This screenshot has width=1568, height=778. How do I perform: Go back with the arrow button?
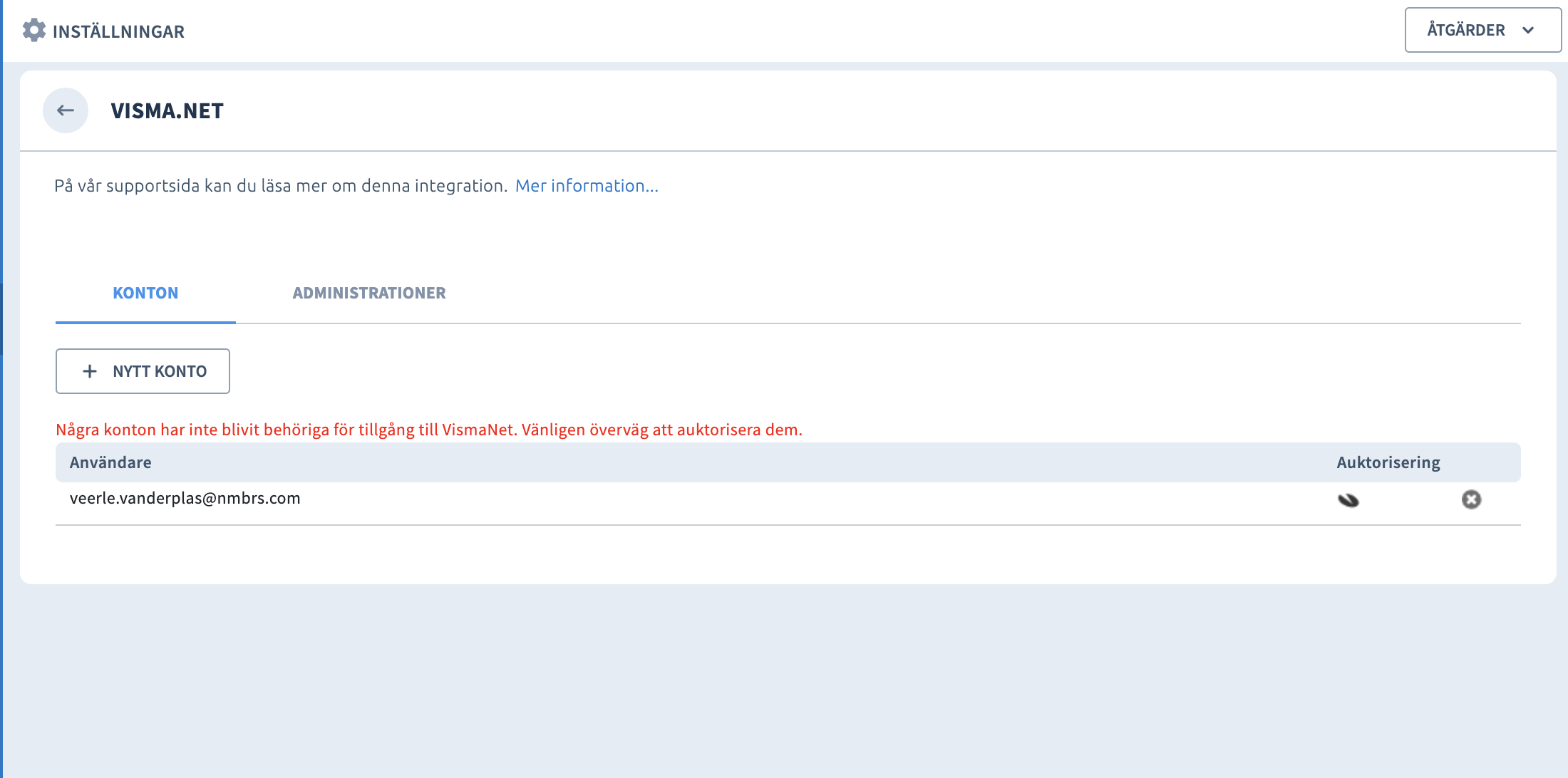click(66, 110)
